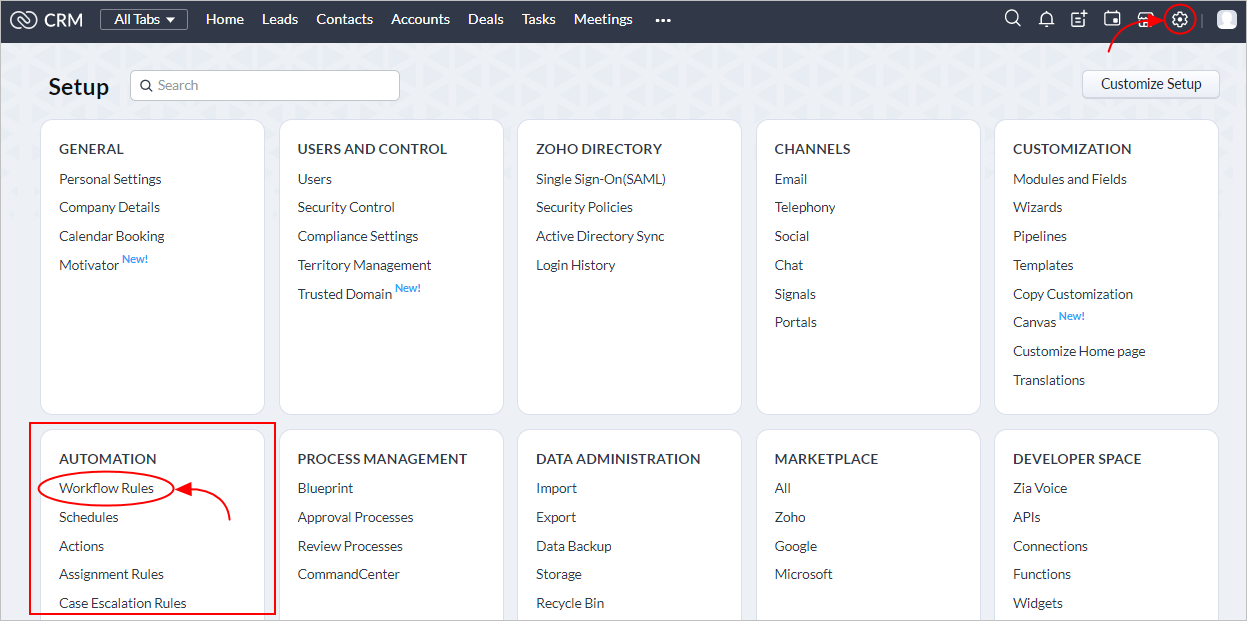
Task: Open Zia Voice in Developer Space
Action: [x=1040, y=488]
